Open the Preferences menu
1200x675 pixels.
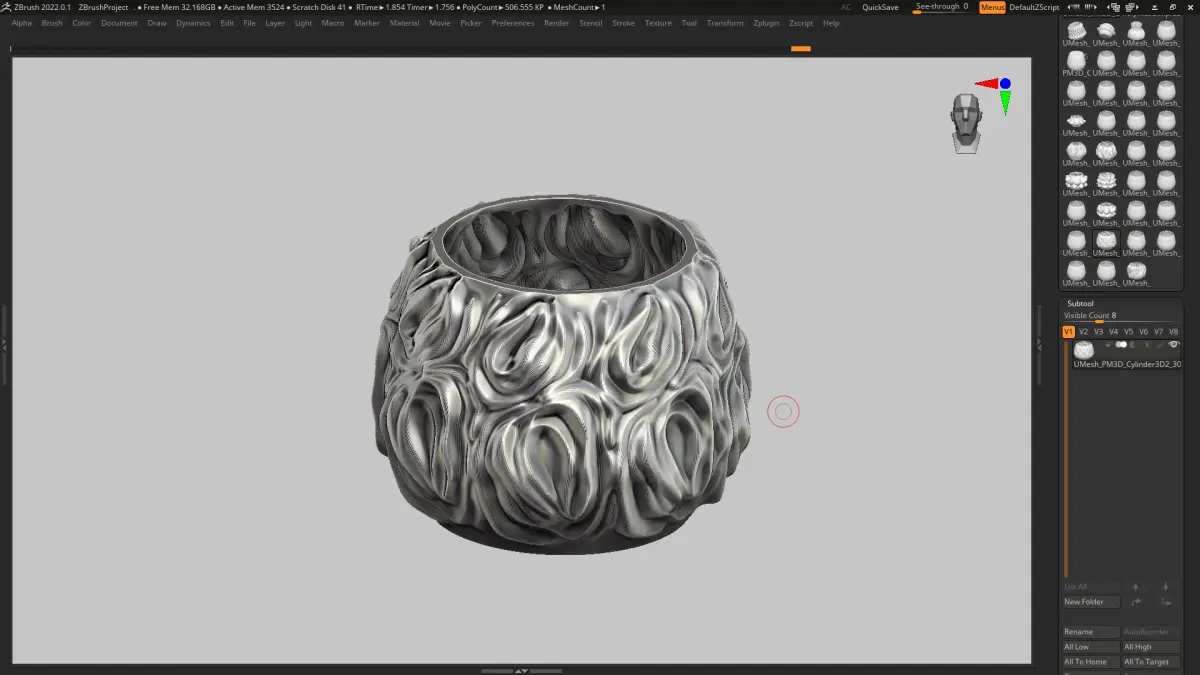(513, 23)
